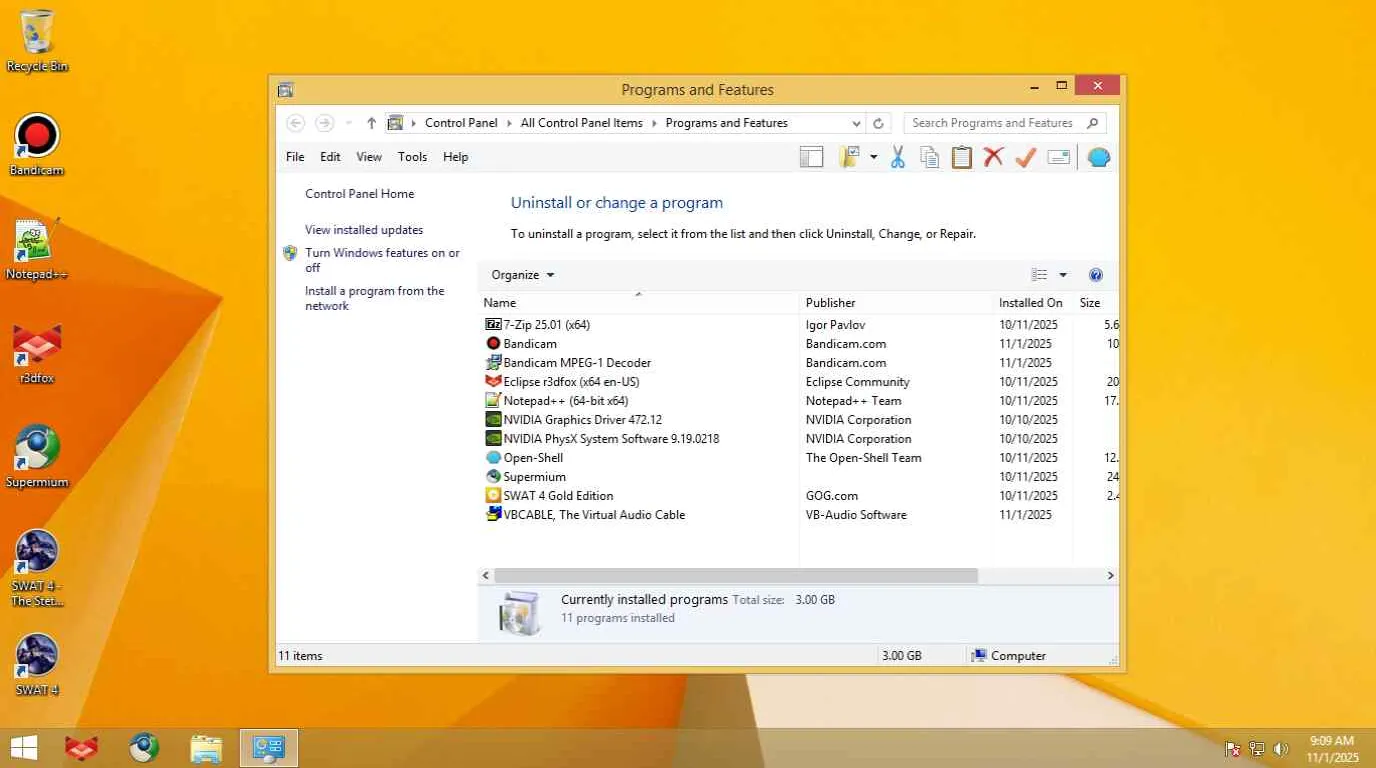Image resolution: width=1376 pixels, height=768 pixels.
Task: Open r3dfox from the taskbar
Action: click(x=81, y=748)
